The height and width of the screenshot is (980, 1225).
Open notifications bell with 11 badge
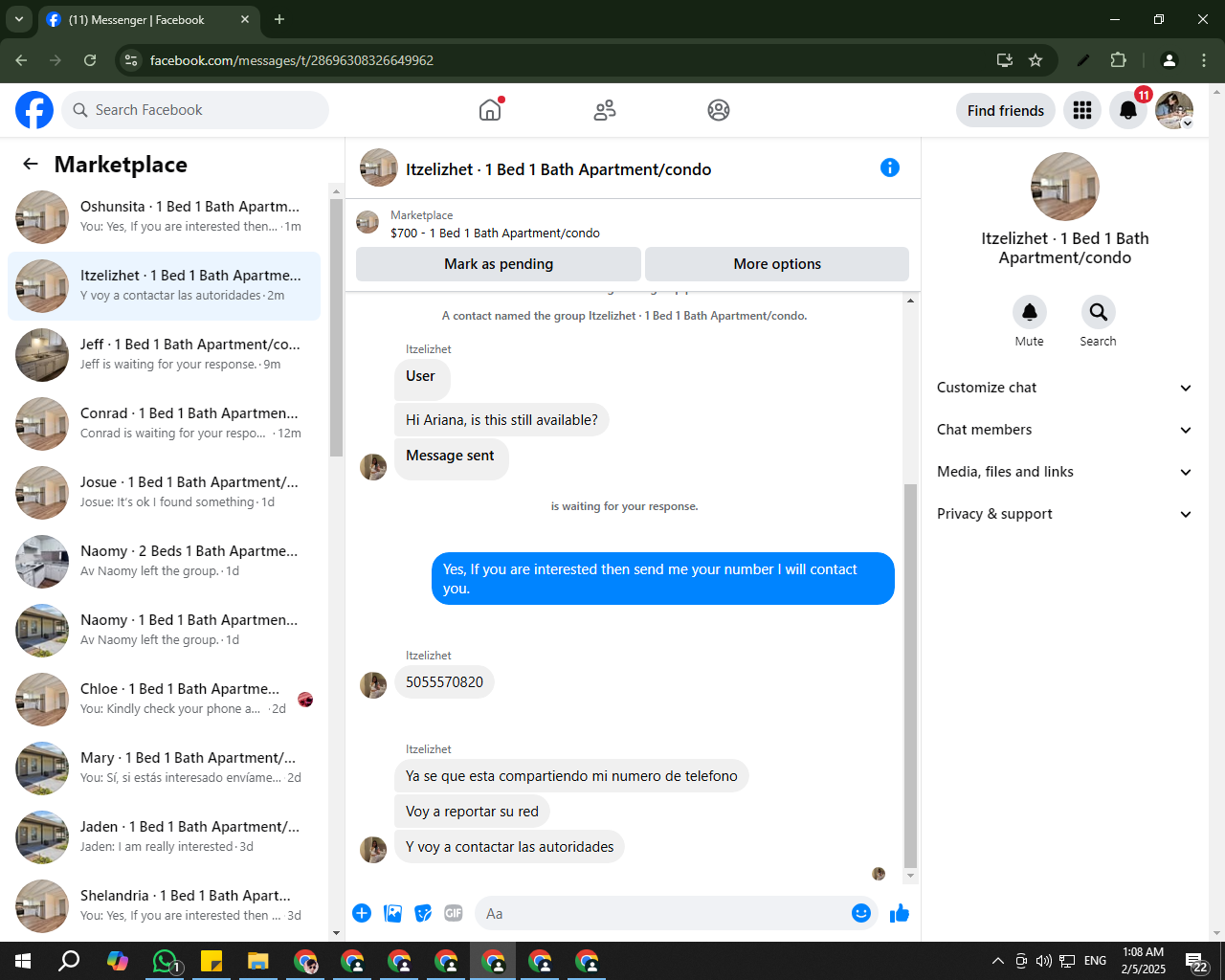click(1128, 110)
